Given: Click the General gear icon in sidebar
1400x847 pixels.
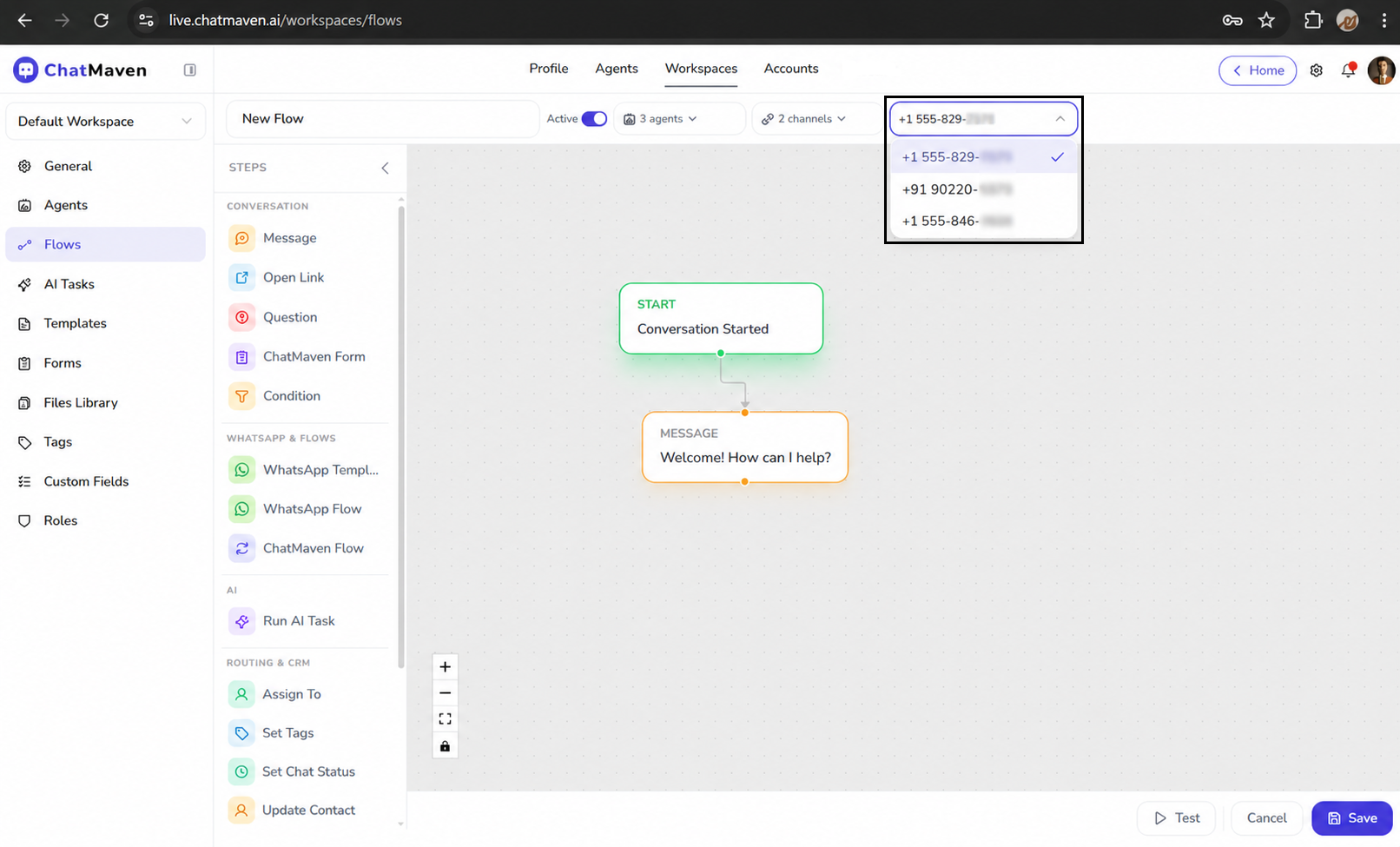Looking at the screenshot, I should tap(24, 166).
